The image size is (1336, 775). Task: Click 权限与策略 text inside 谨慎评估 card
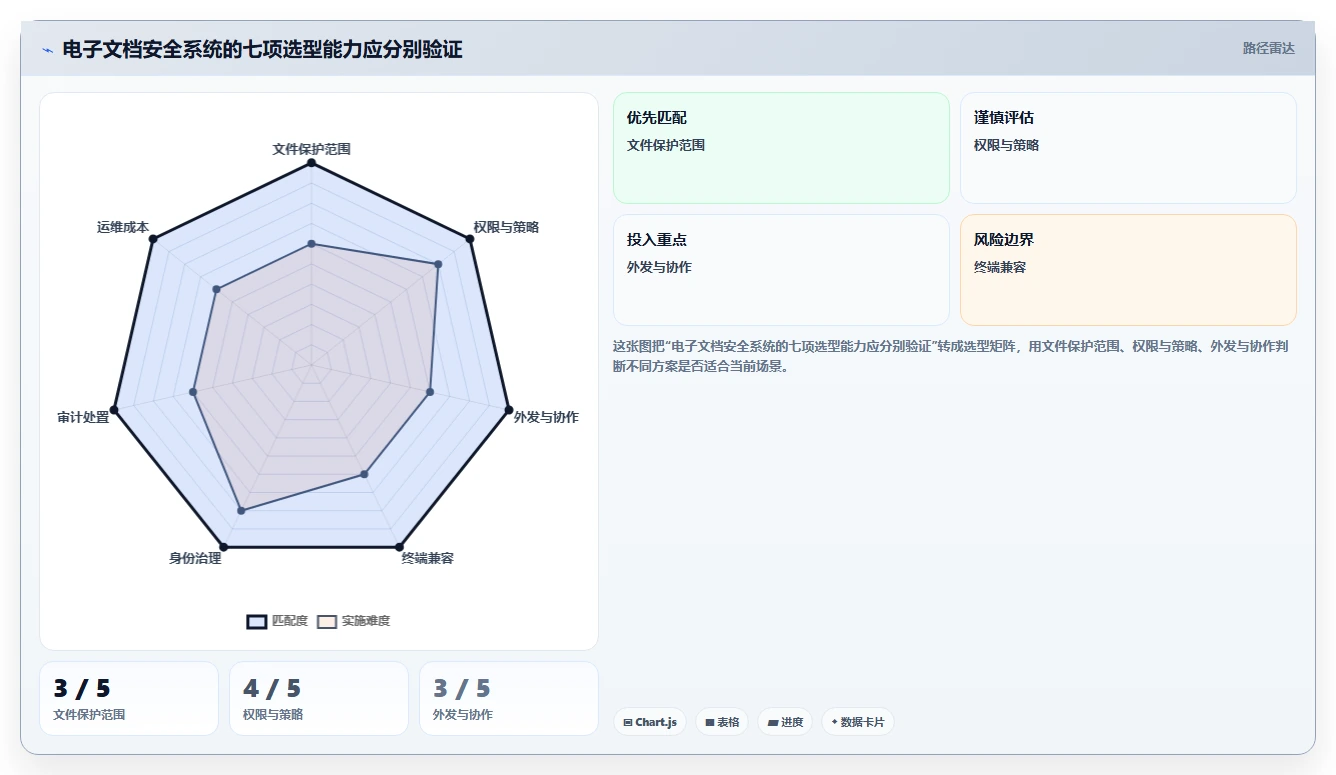coord(1006,145)
